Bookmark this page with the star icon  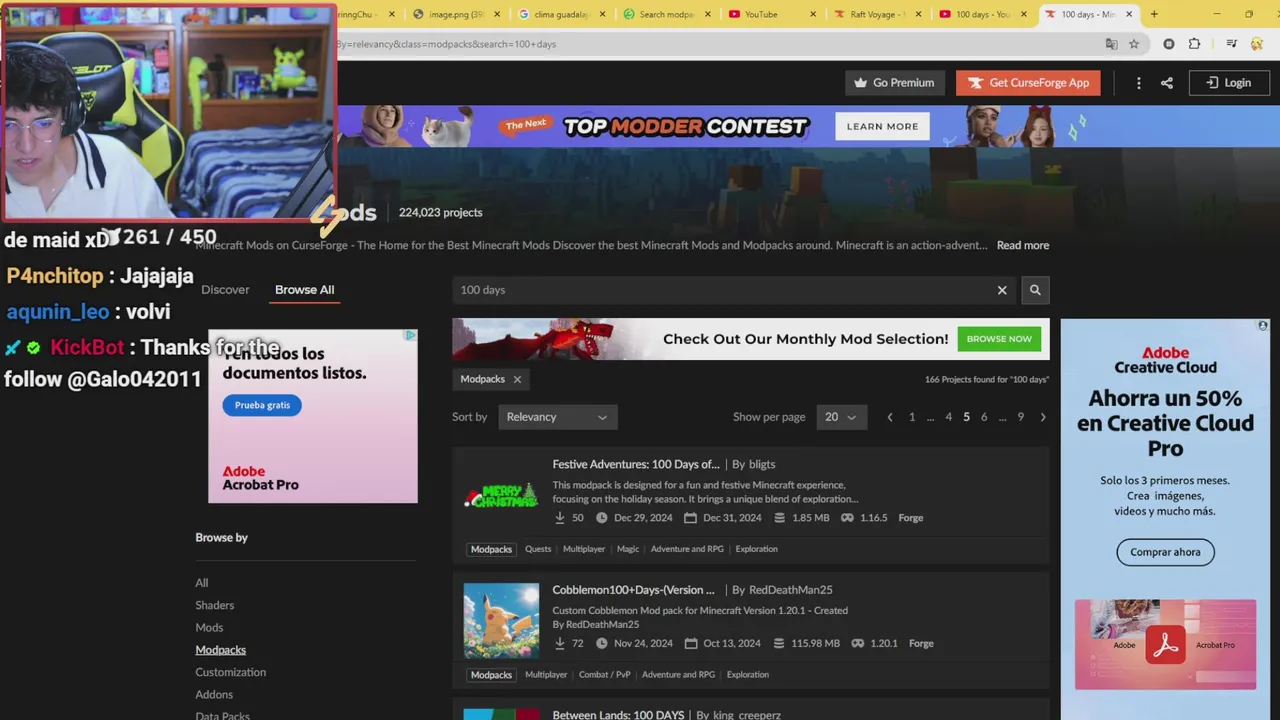click(x=1134, y=44)
